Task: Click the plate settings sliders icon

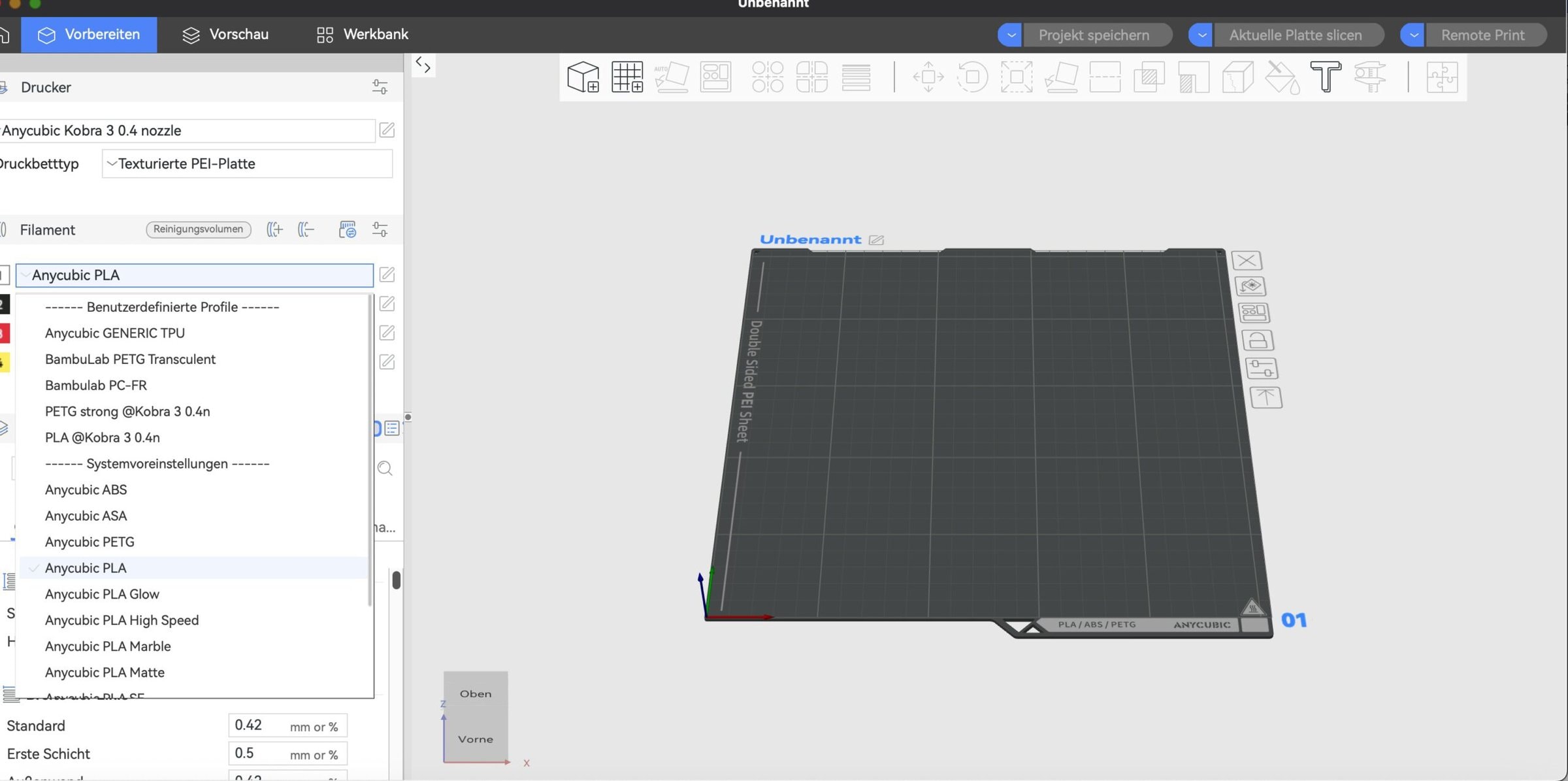Action: (1261, 369)
